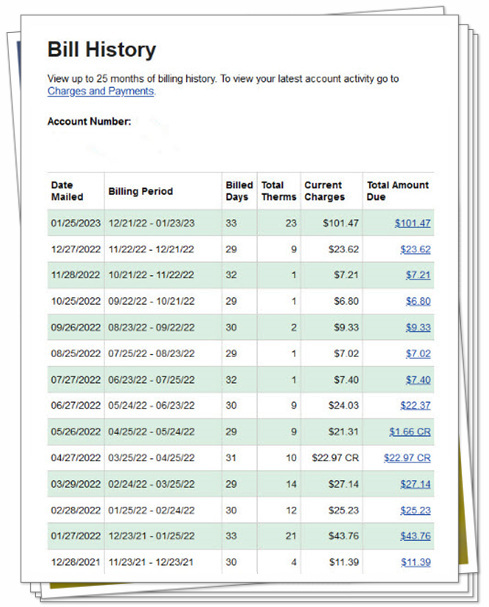Screen dimensions: 489x607
Task: Click the 23 total therms value
Action: (291, 223)
